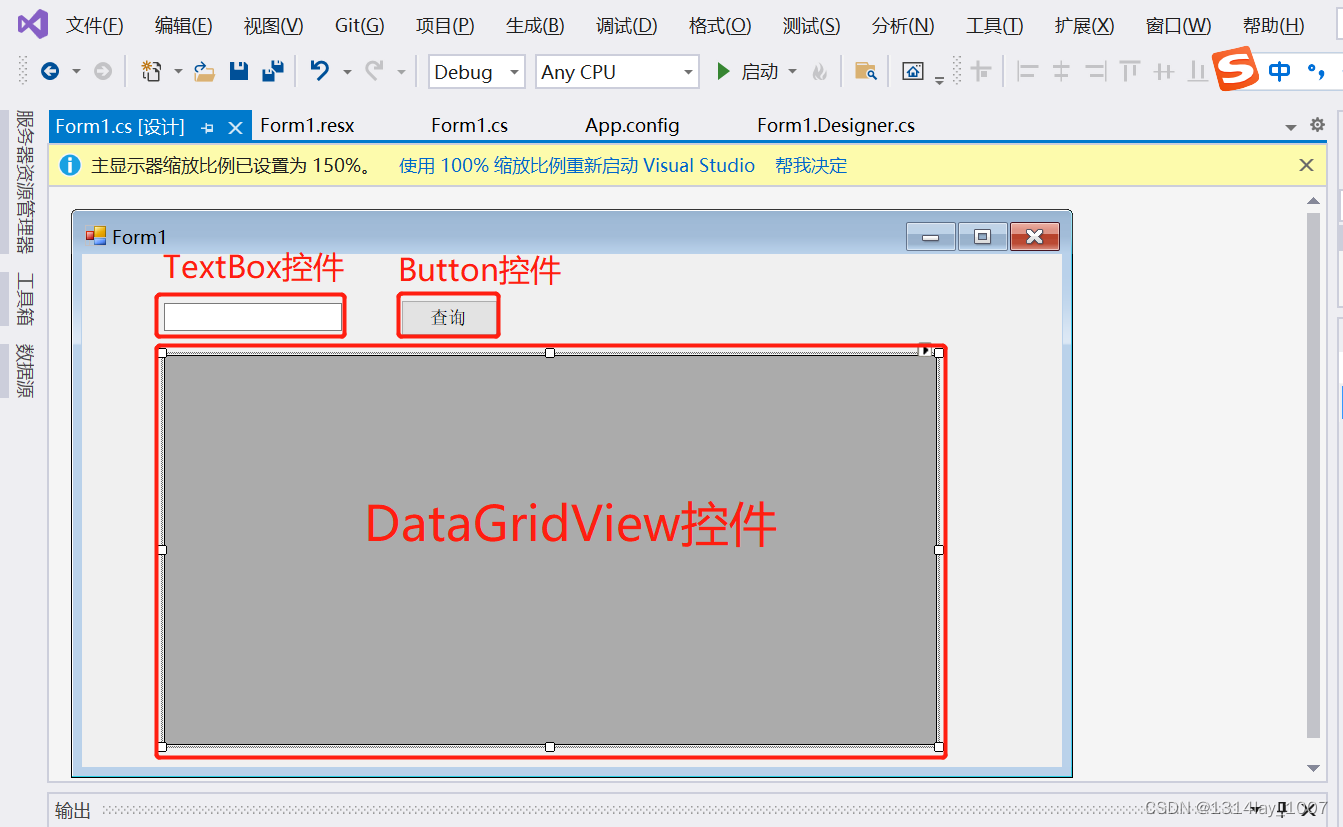Open tab settings gear icon

coord(1317,126)
